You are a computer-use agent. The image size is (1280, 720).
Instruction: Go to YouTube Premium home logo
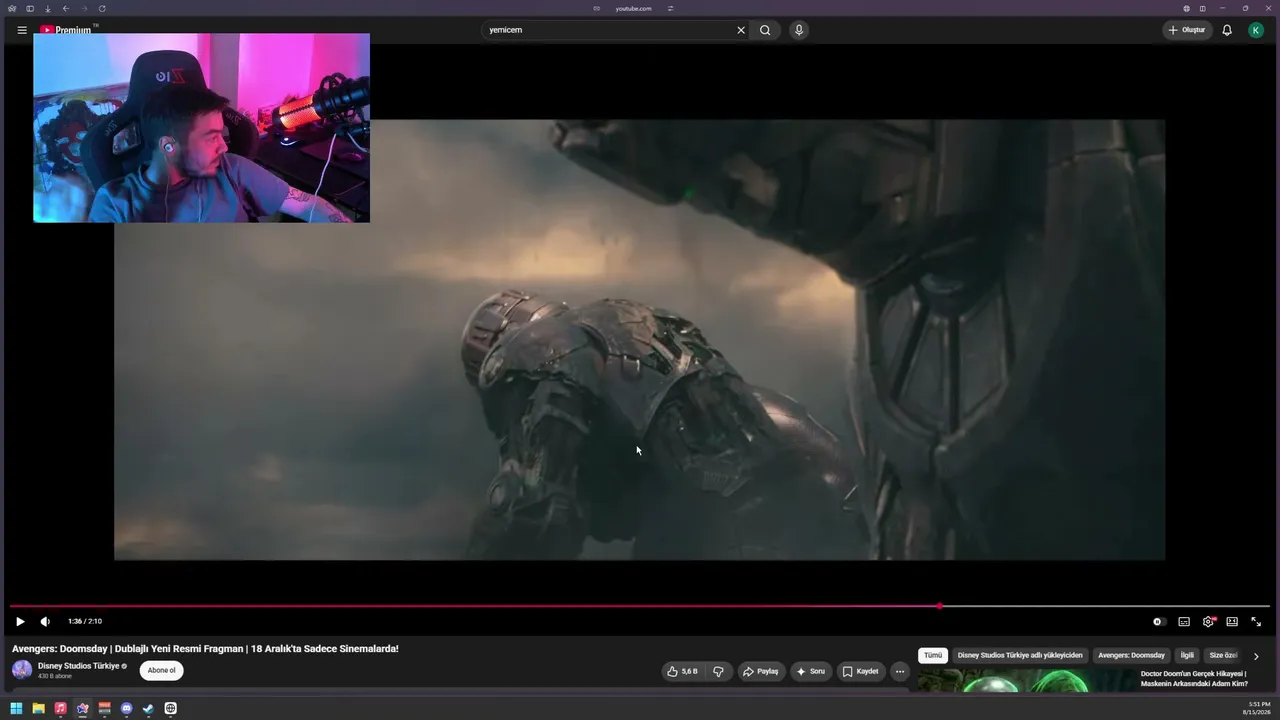pos(66,30)
